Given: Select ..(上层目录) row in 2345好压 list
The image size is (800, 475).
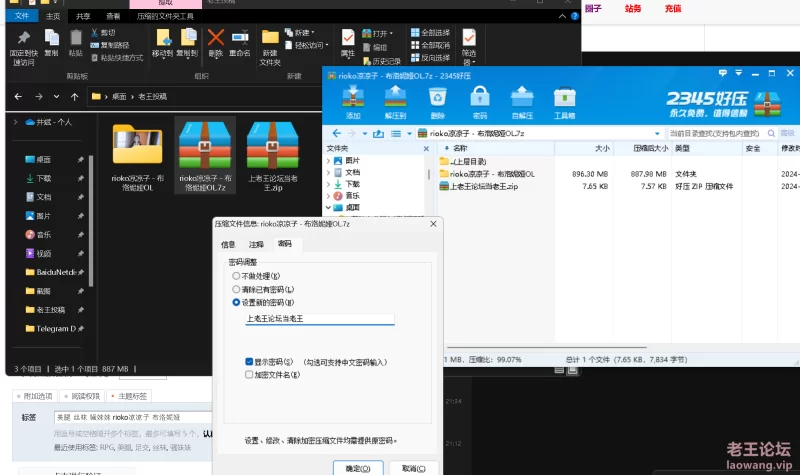Looking at the screenshot, I should coord(468,161).
